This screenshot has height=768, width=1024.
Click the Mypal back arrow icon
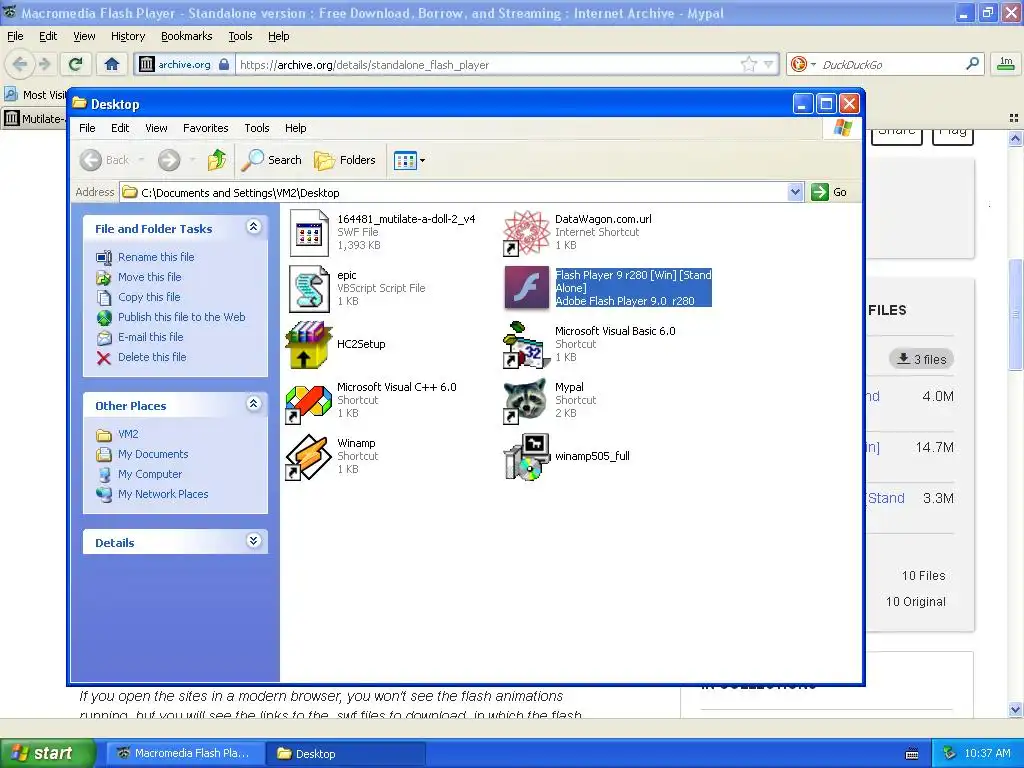click(x=20, y=64)
